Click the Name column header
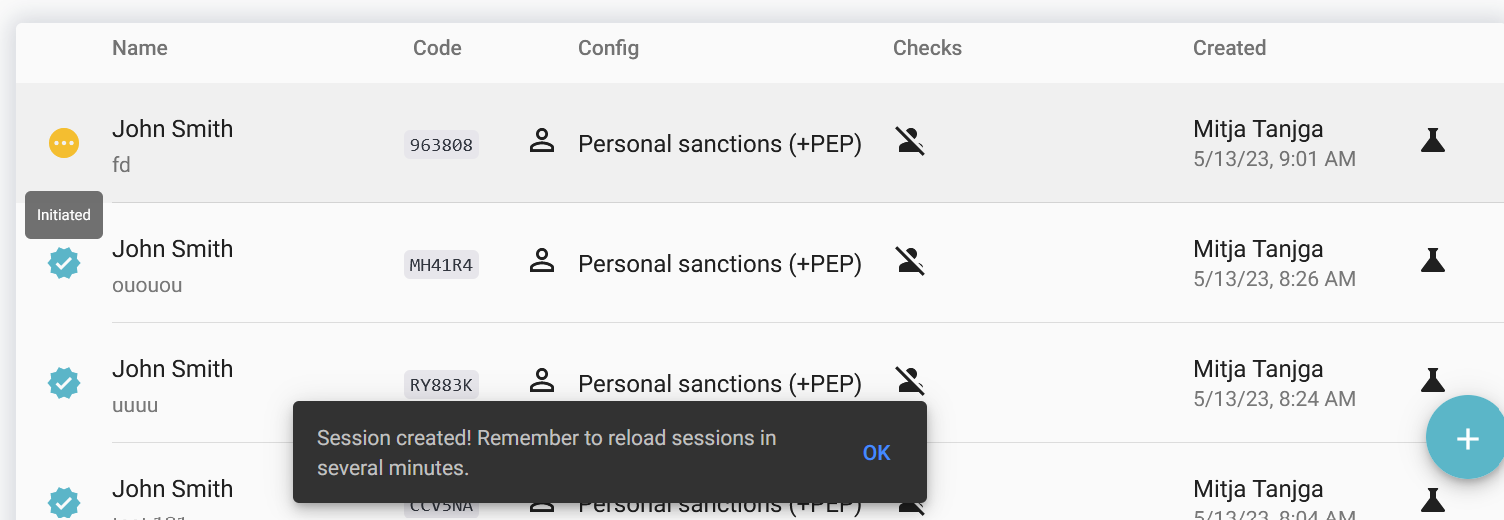The width and height of the screenshot is (1504, 520). click(140, 48)
